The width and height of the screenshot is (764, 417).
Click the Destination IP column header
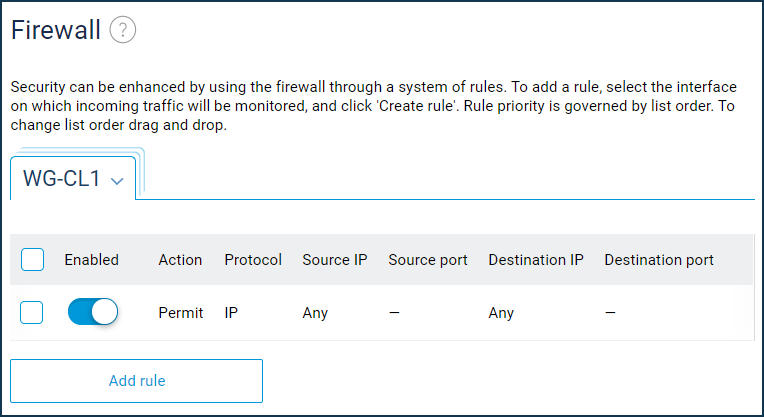(536, 260)
